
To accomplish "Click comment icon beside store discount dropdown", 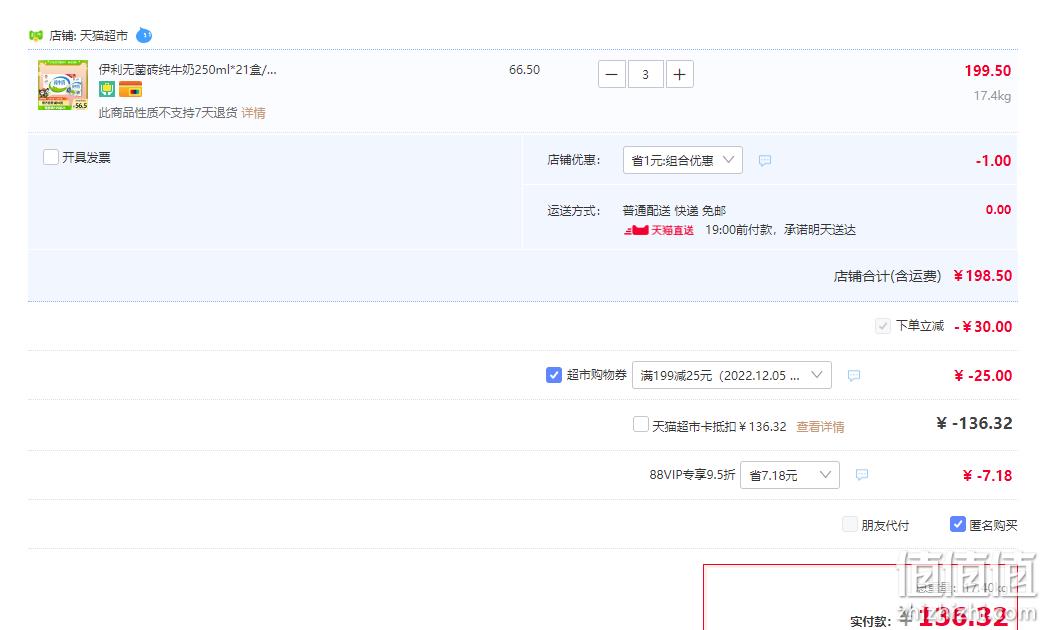I will point(765,160).
